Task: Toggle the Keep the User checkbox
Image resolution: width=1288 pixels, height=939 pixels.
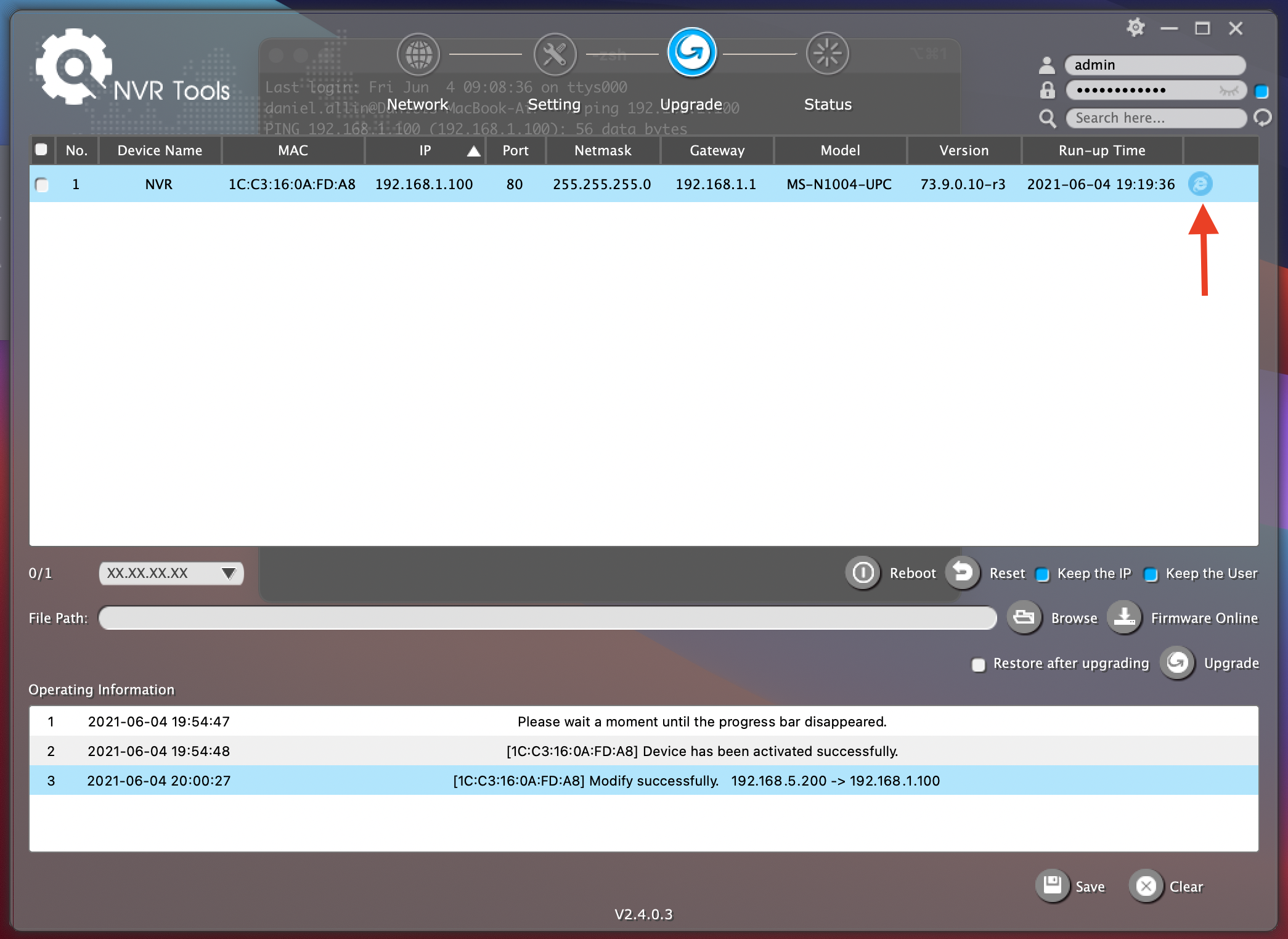Action: [x=1151, y=574]
